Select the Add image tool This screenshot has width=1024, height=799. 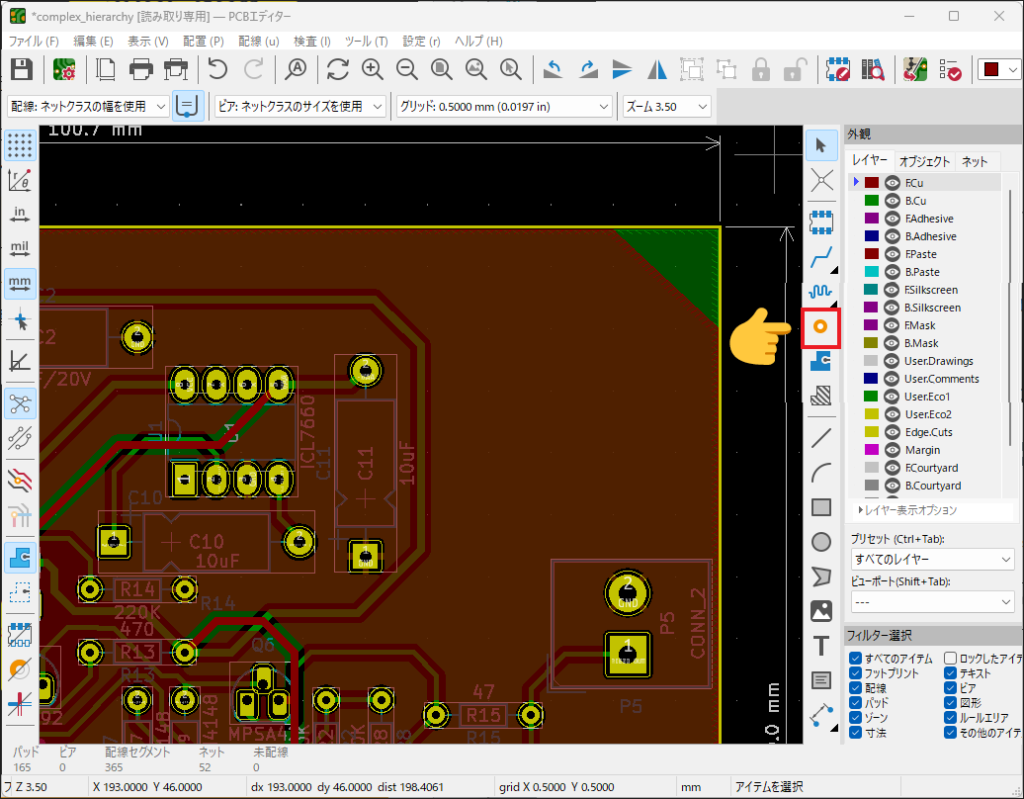coord(821,611)
